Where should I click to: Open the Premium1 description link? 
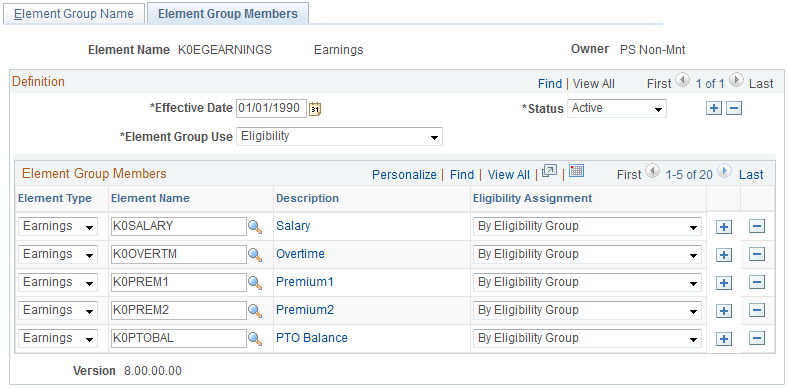click(x=305, y=282)
